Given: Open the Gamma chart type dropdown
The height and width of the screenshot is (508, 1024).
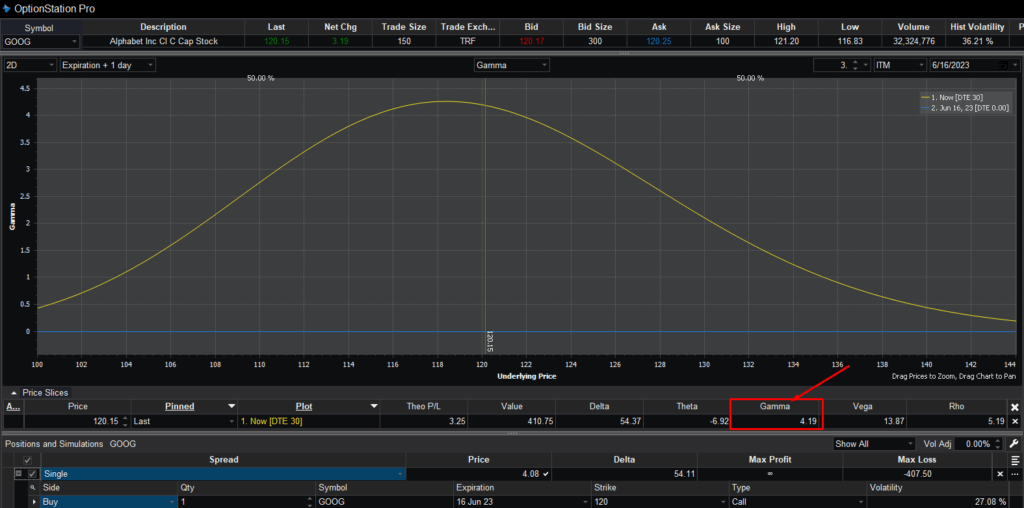Looking at the screenshot, I should (511, 65).
